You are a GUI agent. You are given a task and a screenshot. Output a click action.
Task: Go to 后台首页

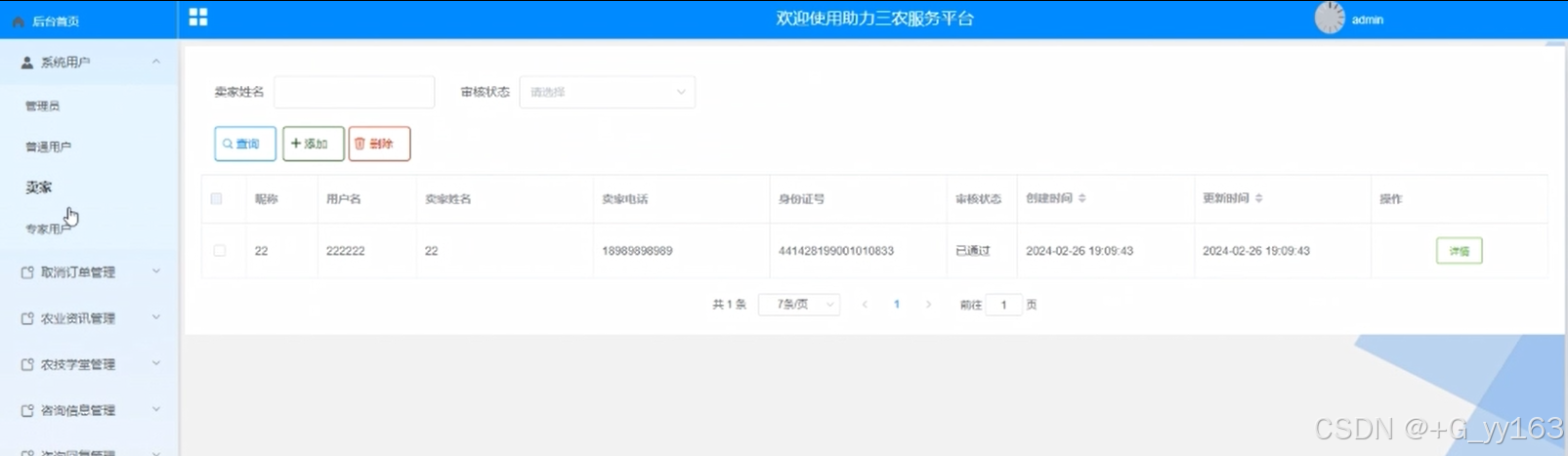(x=55, y=21)
